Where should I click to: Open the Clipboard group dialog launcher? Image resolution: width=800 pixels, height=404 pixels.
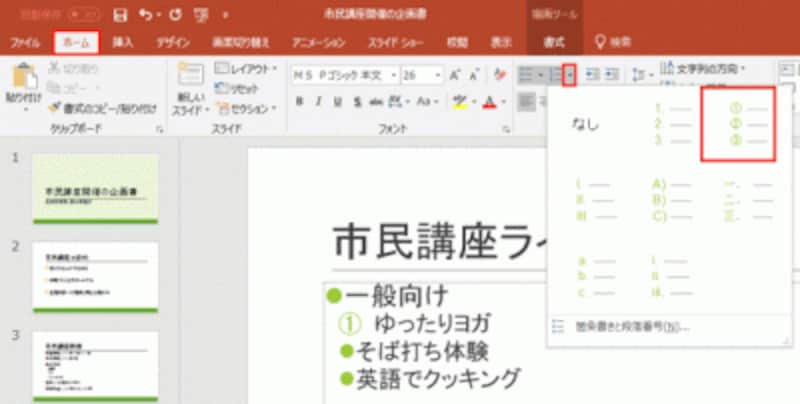[160, 131]
